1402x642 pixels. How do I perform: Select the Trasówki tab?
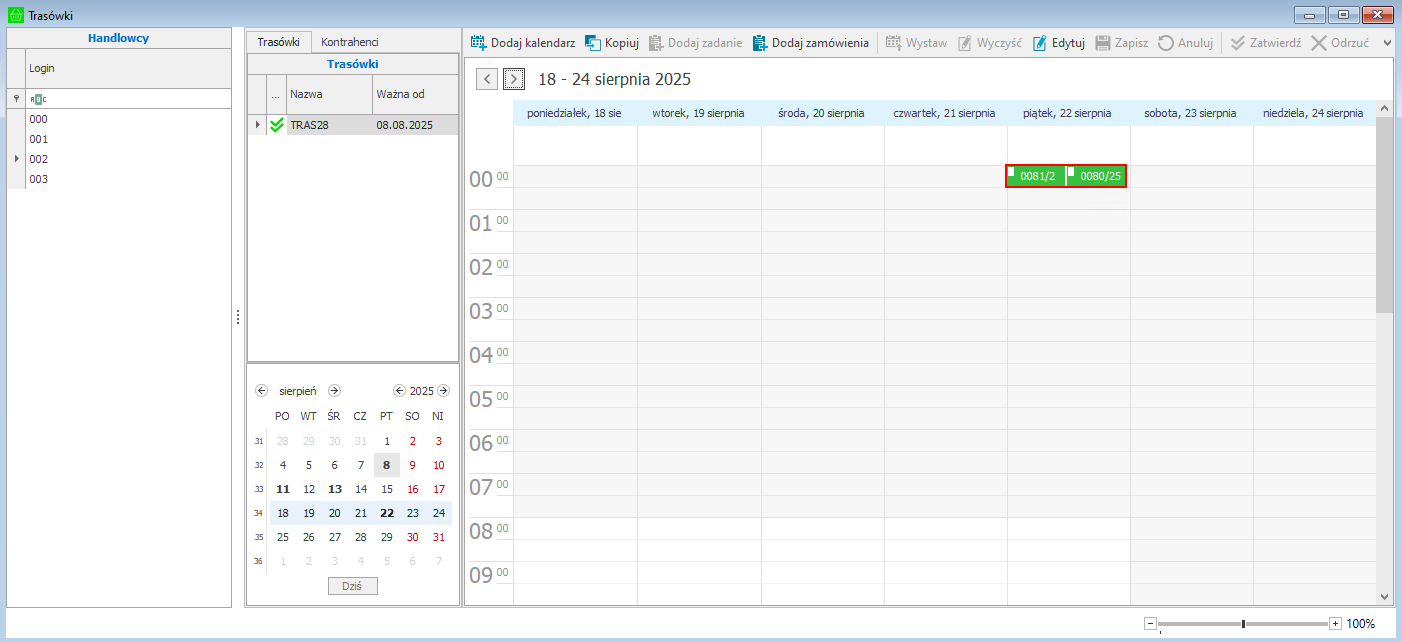point(279,42)
